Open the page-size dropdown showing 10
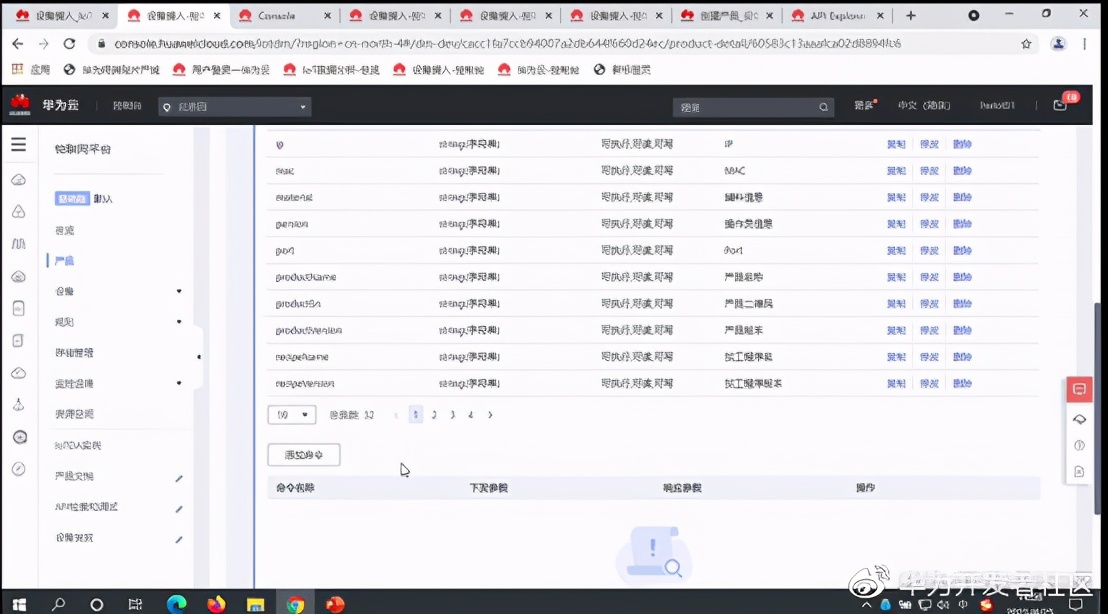1108x614 pixels. (x=291, y=414)
